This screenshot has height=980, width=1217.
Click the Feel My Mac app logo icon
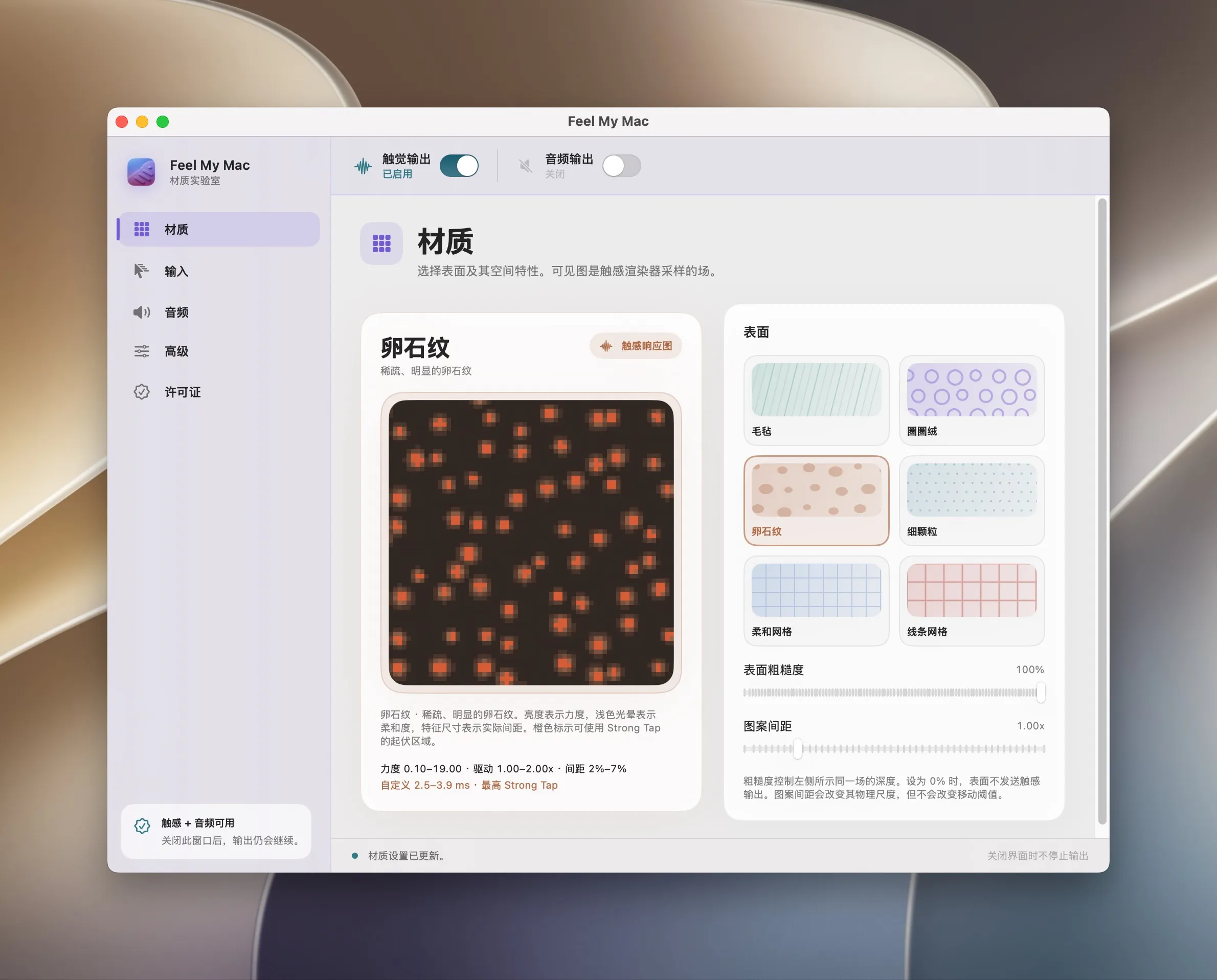(x=141, y=172)
